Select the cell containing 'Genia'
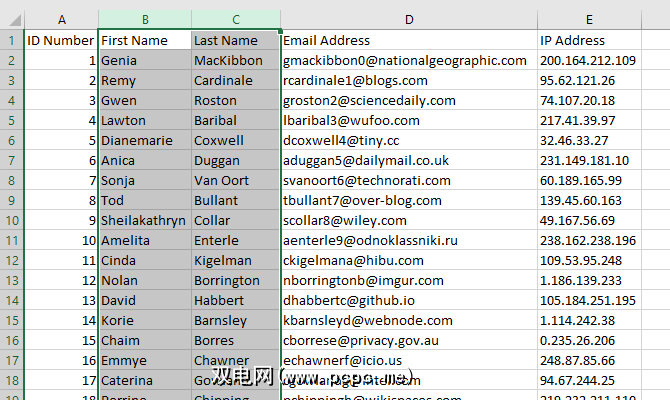 point(145,60)
